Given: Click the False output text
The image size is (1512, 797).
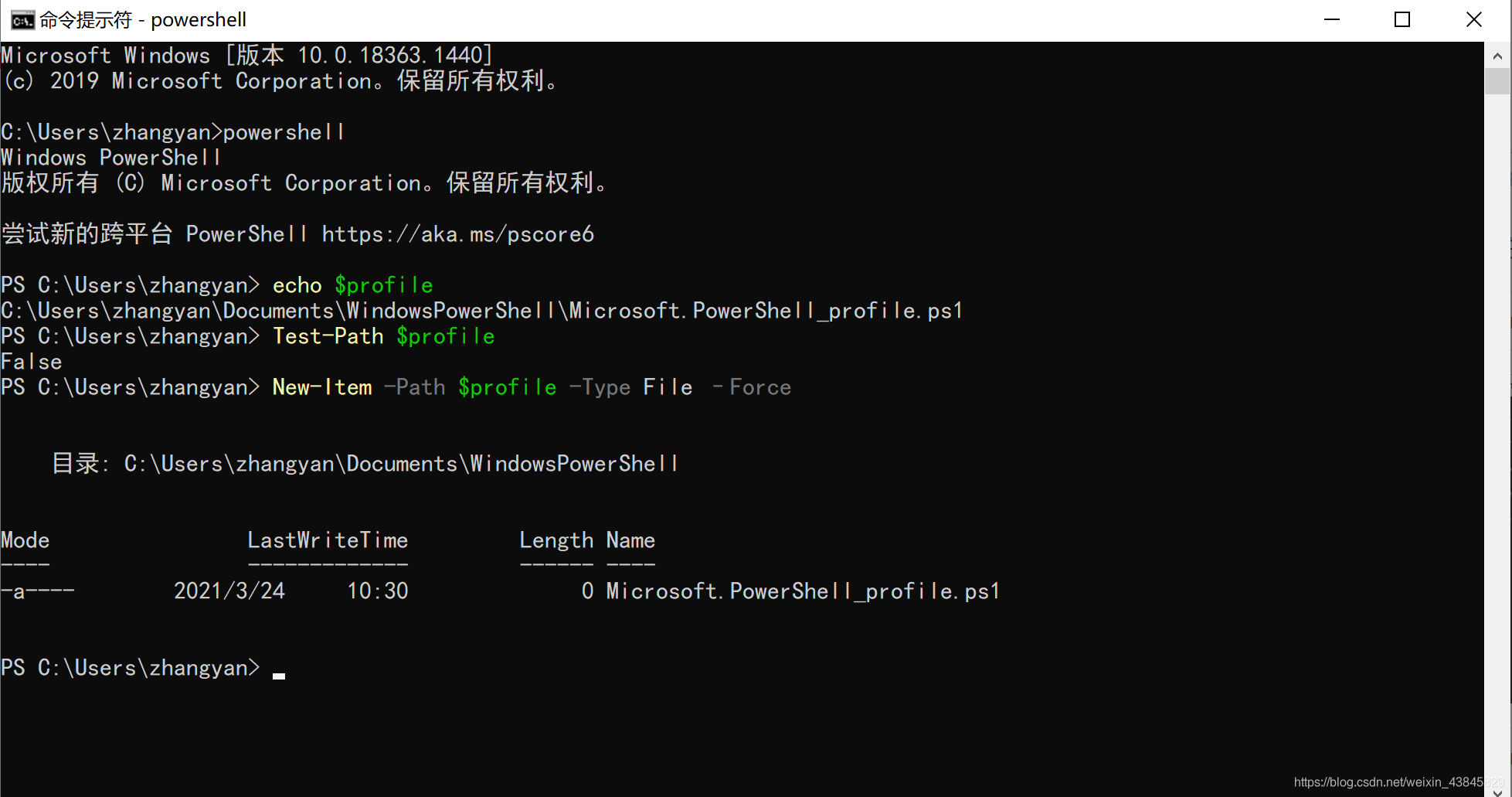Looking at the screenshot, I should (31, 361).
